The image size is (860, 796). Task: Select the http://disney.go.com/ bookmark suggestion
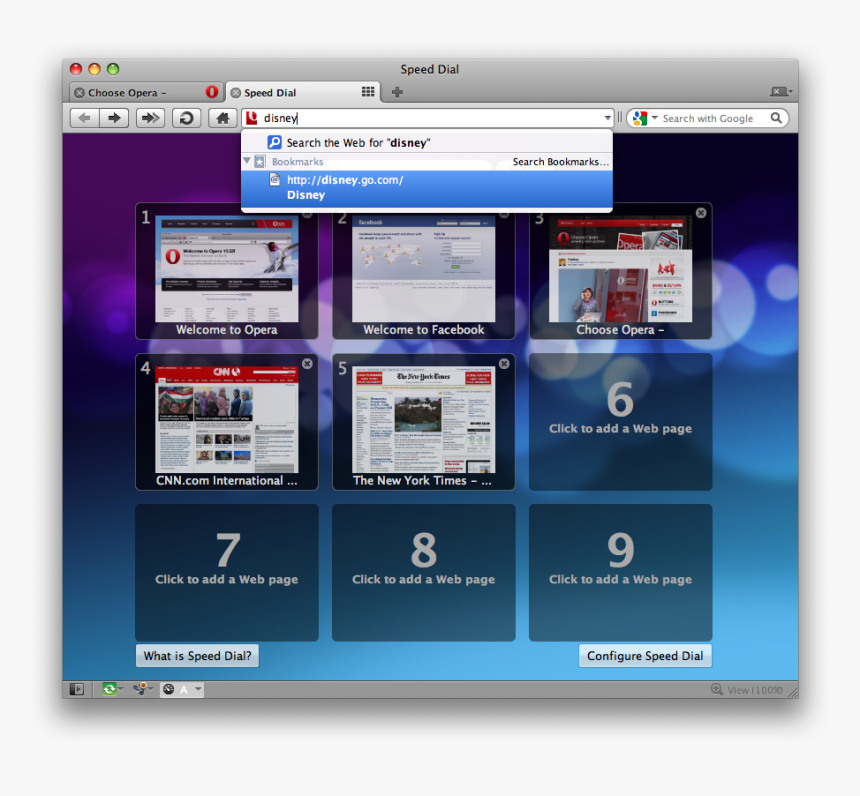427,188
